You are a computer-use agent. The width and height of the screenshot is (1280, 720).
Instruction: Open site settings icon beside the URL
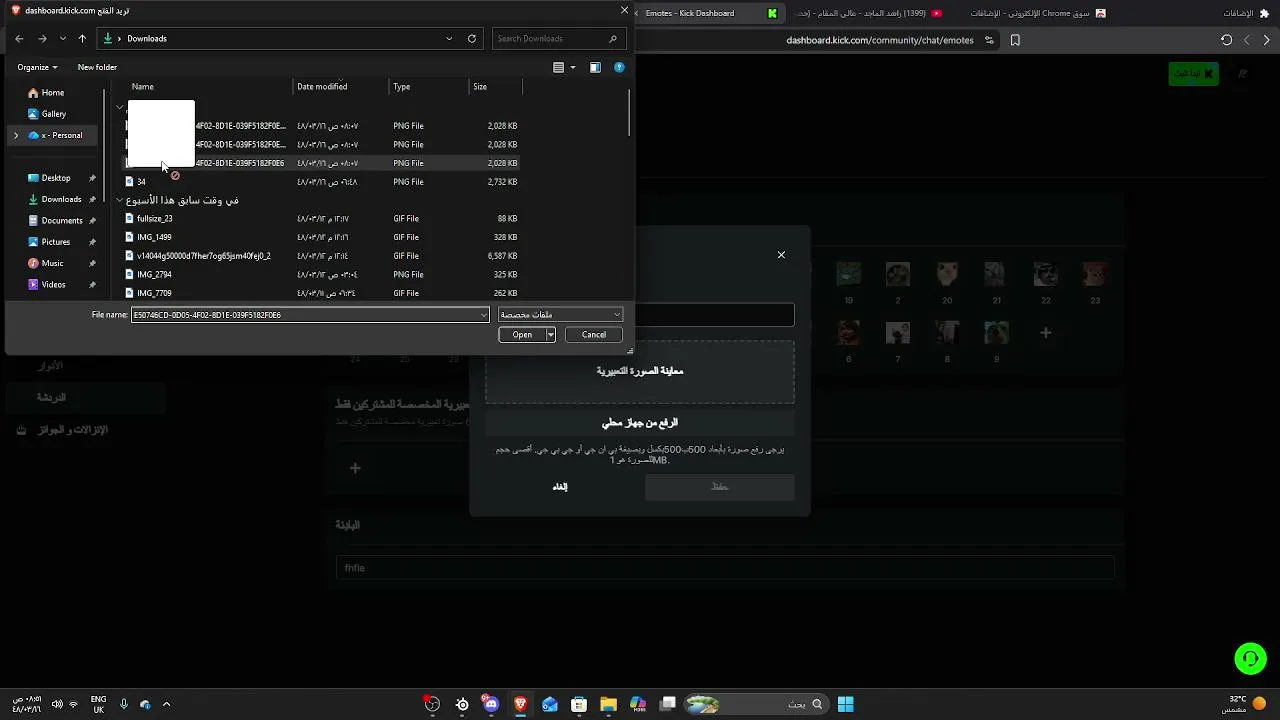[989, 40]
